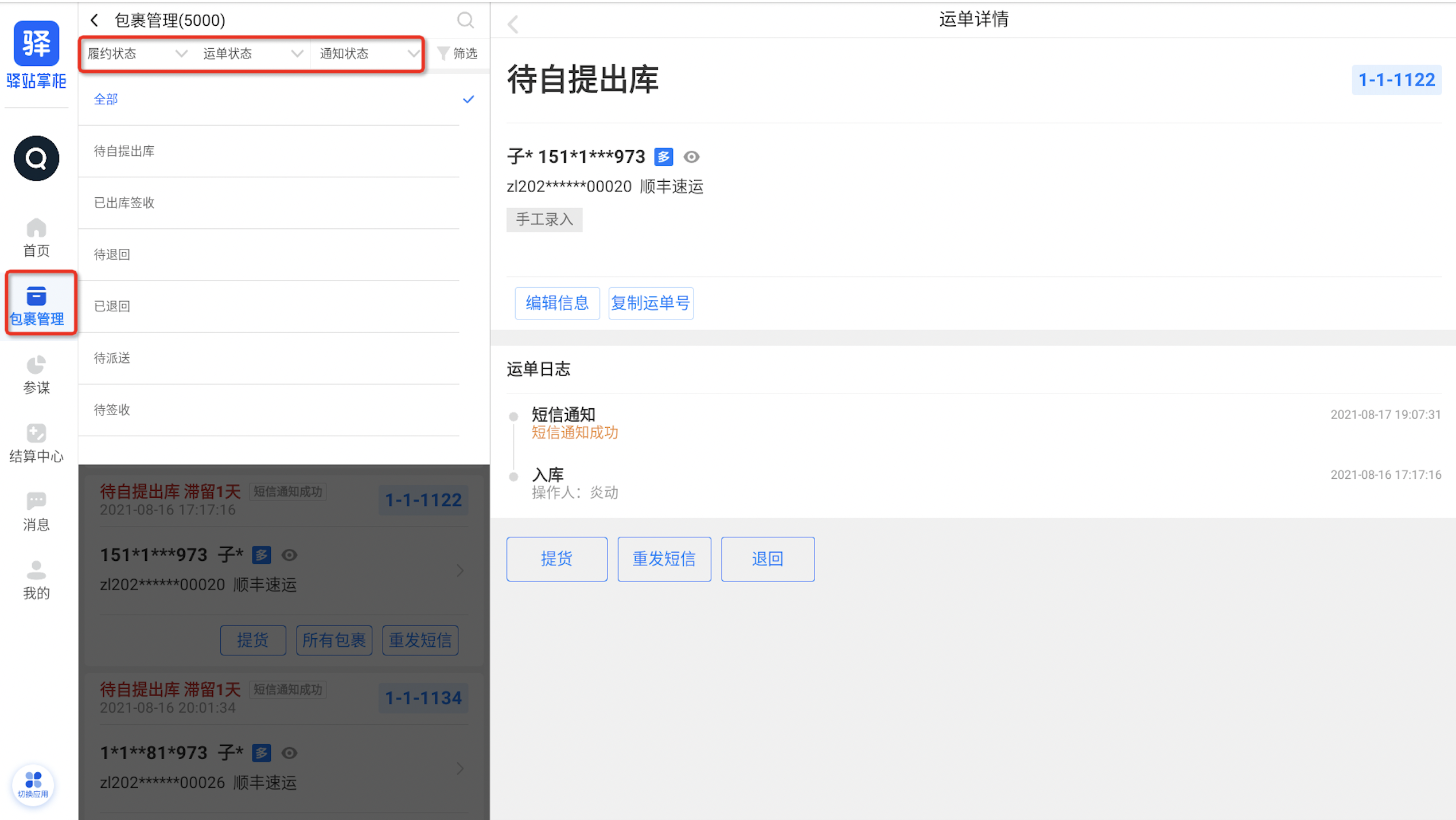Open 结算中心 in sidebar

[36, 443]
